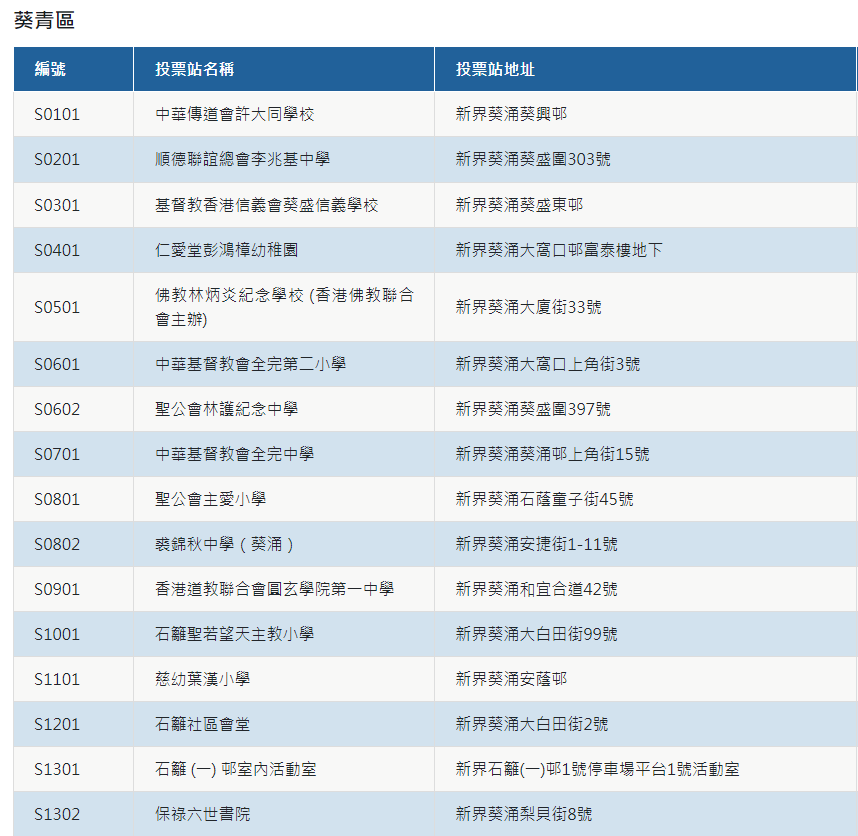Select address 新界葵涌石蔭童子街45號
The width and height of the screenshot is (858, 836).
(x=544, y=499)
